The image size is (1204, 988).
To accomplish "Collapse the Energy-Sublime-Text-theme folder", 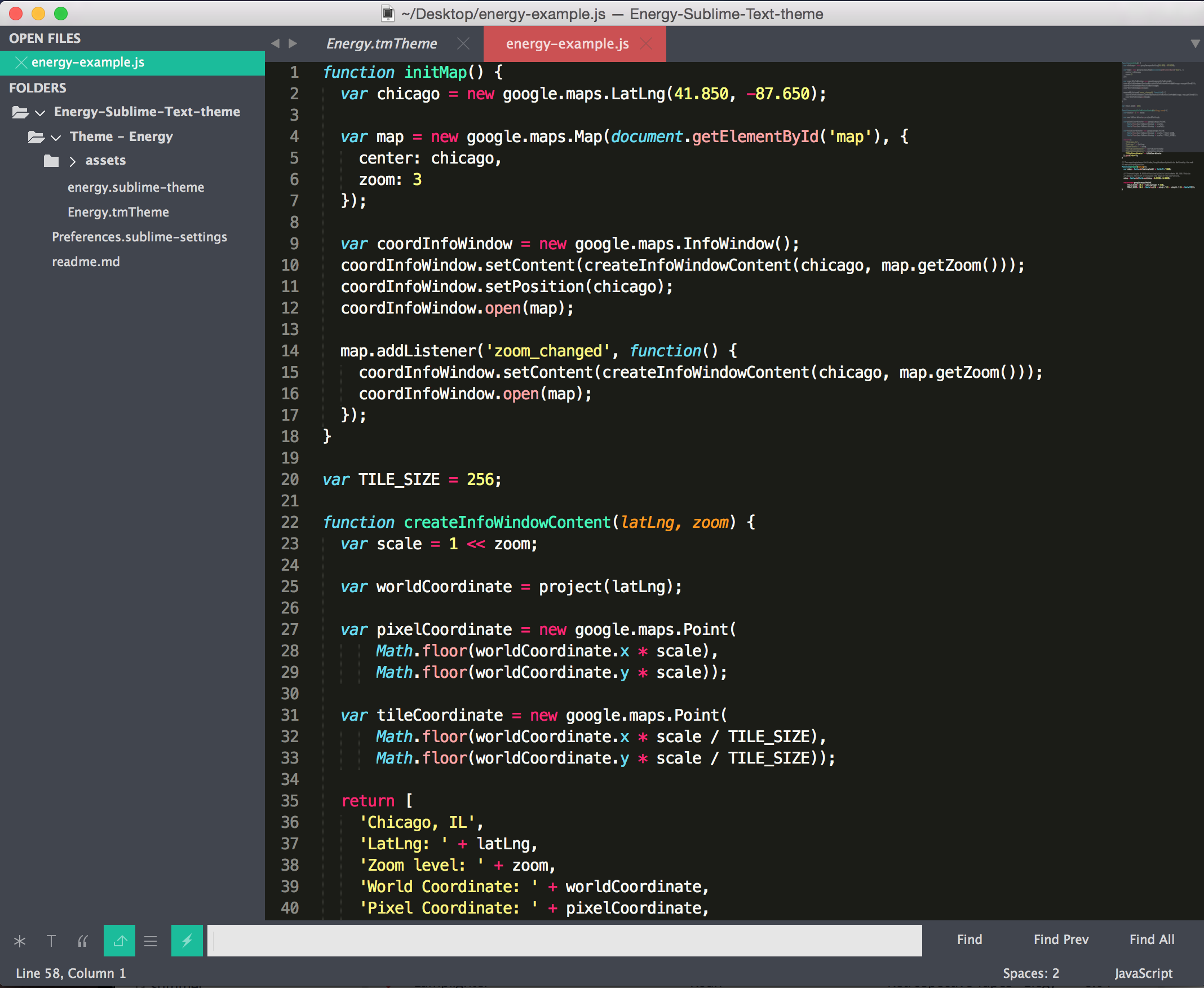I will (x=40, y=113).
